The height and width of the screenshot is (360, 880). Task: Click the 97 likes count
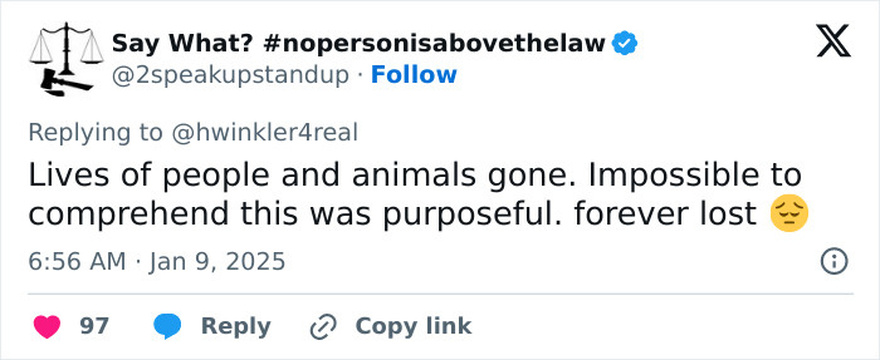[94, 326]
